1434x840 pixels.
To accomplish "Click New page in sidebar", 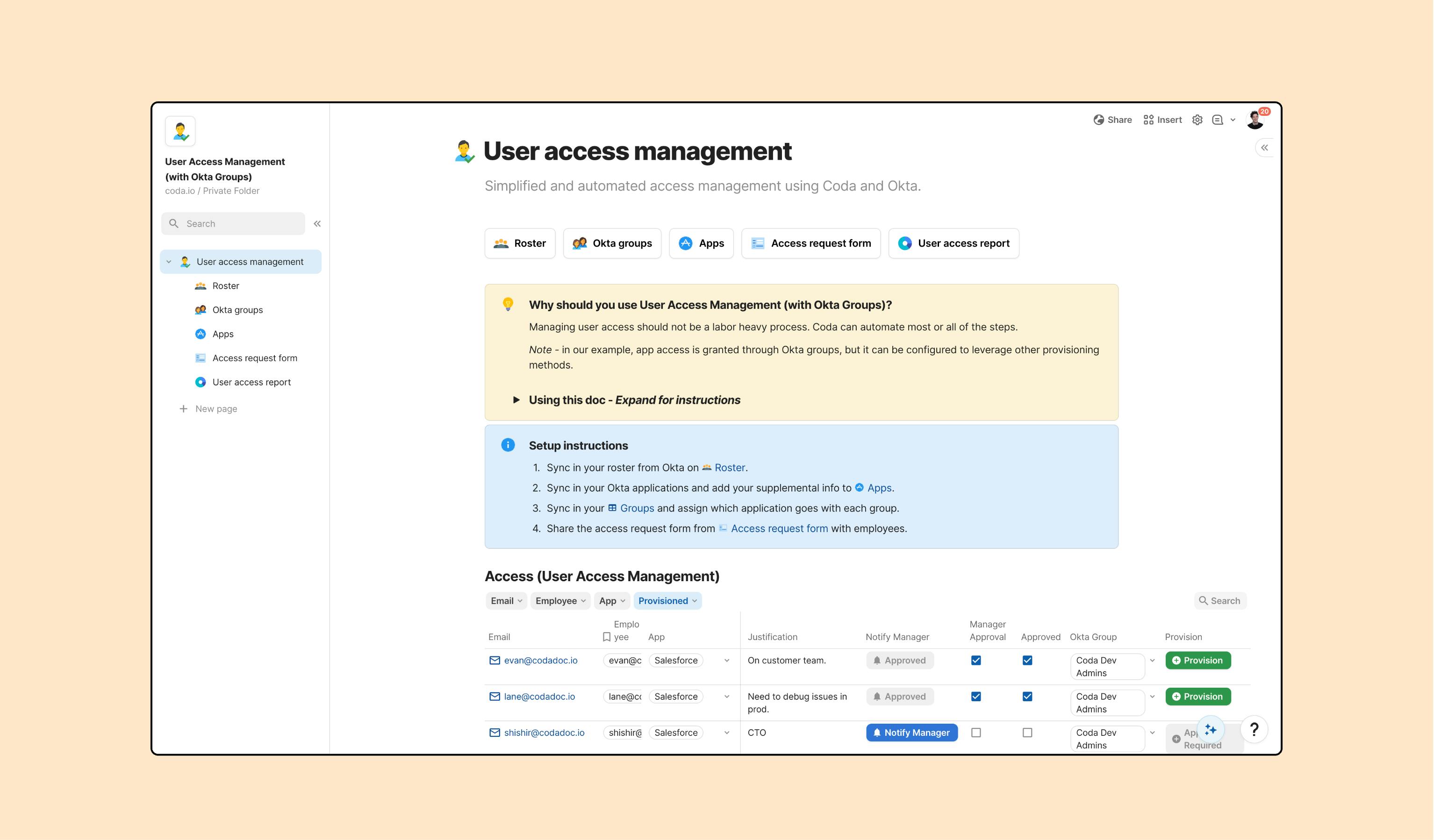I will 216,409.
